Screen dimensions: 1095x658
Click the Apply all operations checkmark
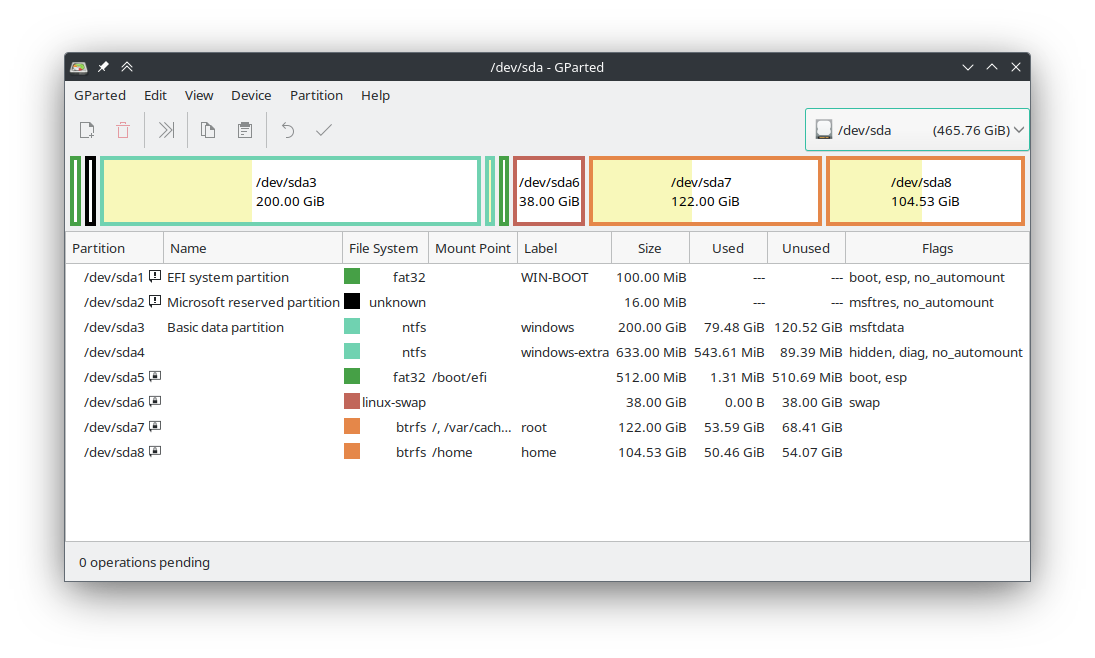click(323, 130)
